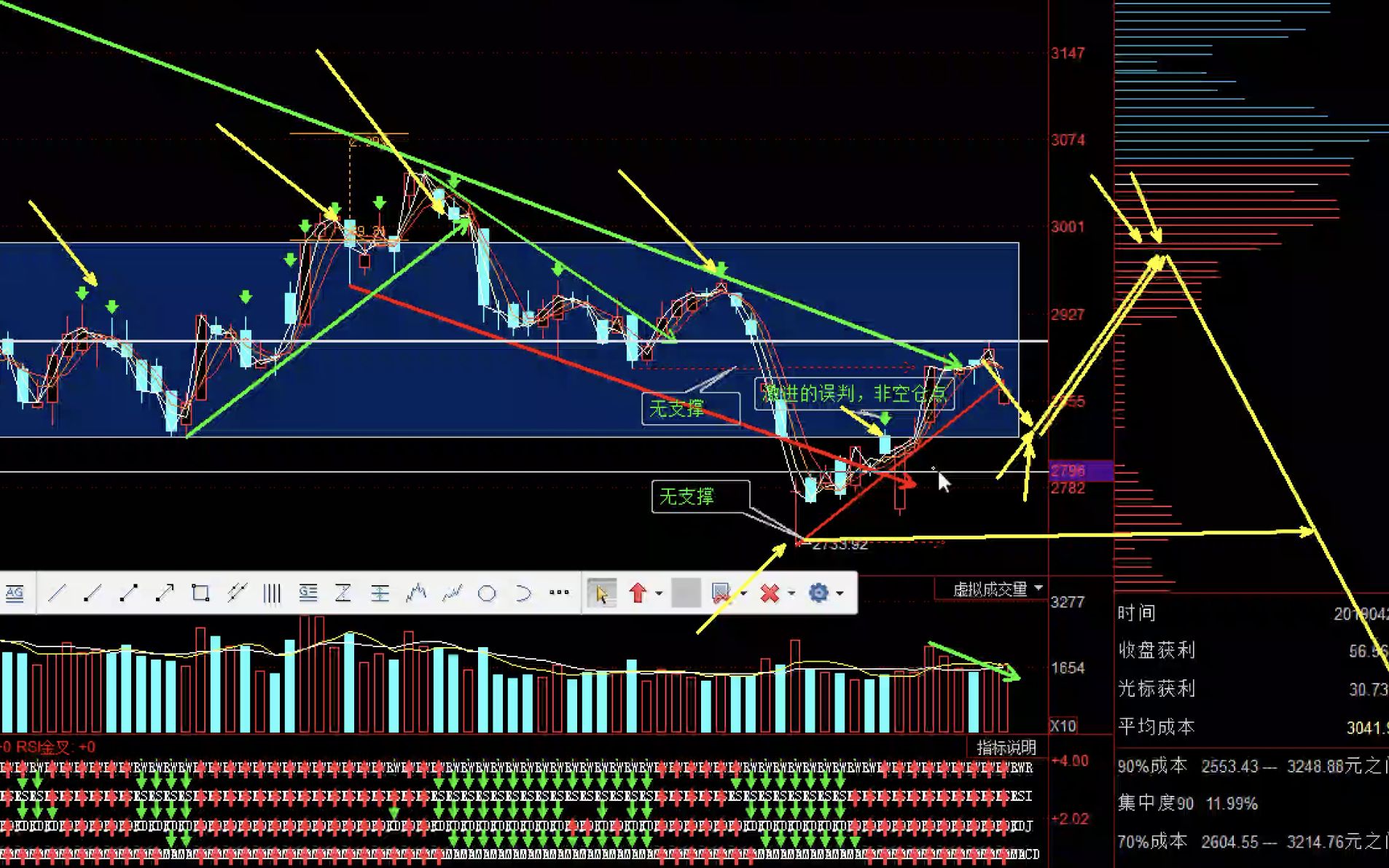Click the AG text annotation tool
The height and width of the screenshot is (868, 1389).
pyautogui.click(x=15, y=593)
